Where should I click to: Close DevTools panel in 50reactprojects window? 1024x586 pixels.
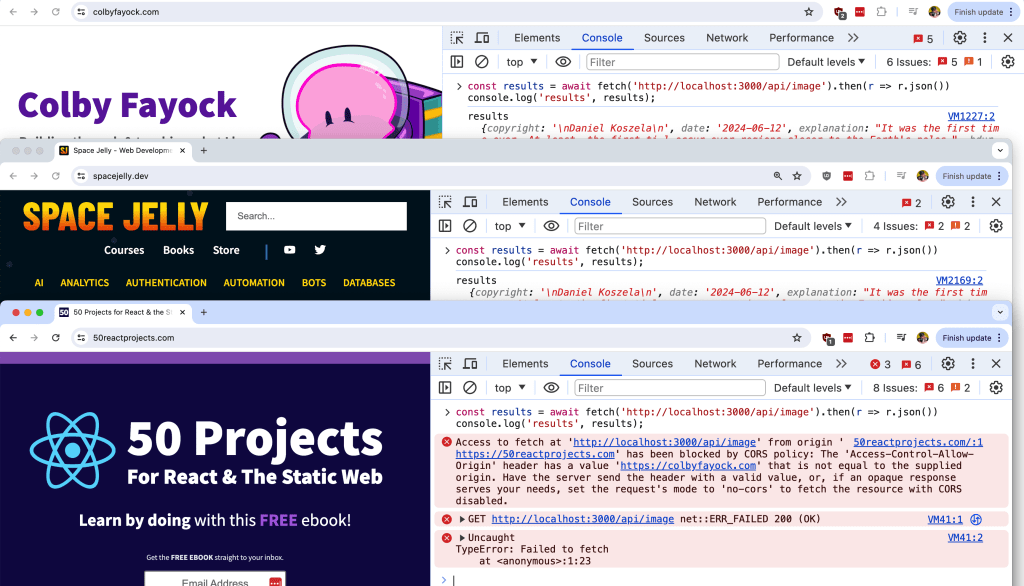point(996,364)
